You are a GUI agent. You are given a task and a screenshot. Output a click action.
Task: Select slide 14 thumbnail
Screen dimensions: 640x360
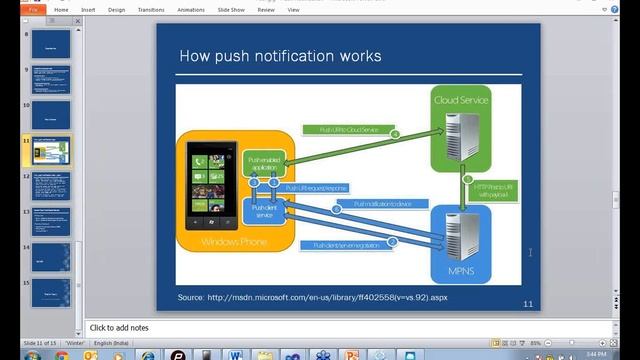[x=51, y=257]
